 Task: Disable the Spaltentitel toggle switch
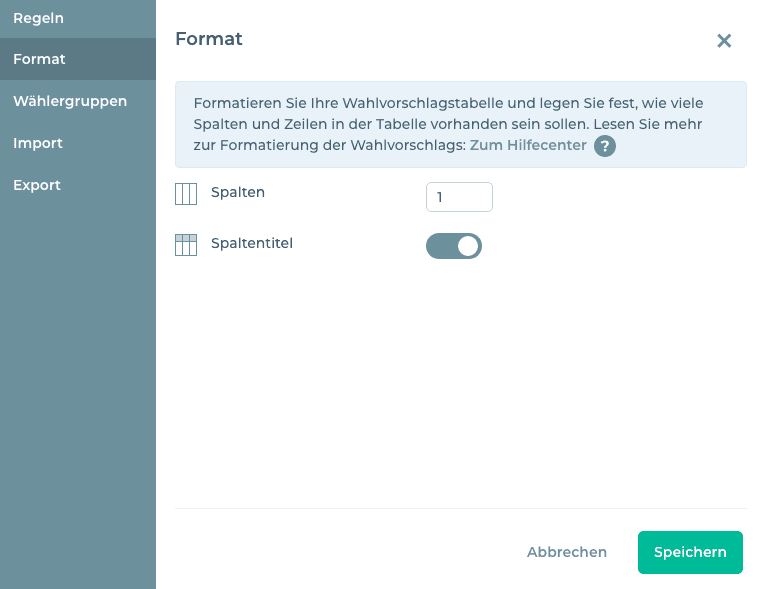pos(454,246)
